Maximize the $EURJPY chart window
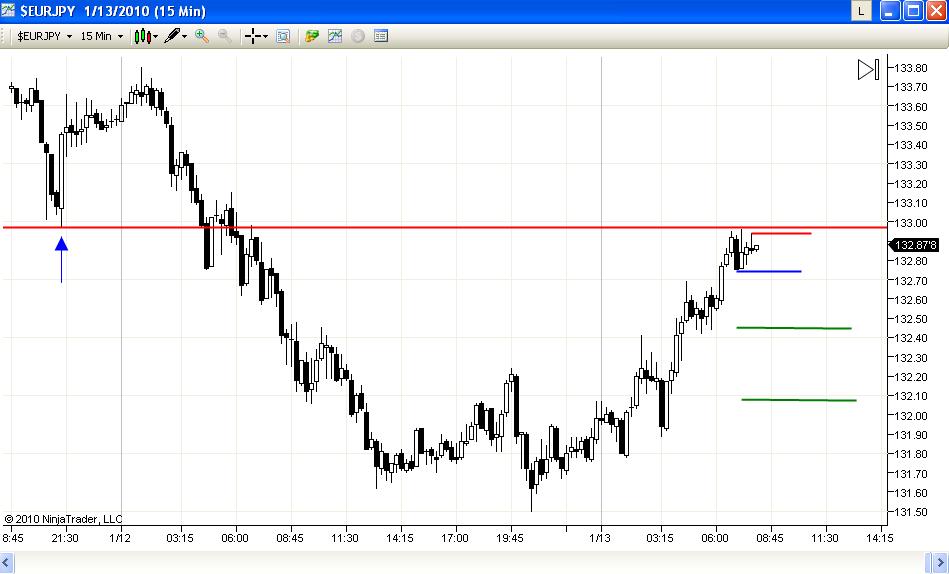Image resolution: width=949 pixels, height=574 pixels. 913,11
